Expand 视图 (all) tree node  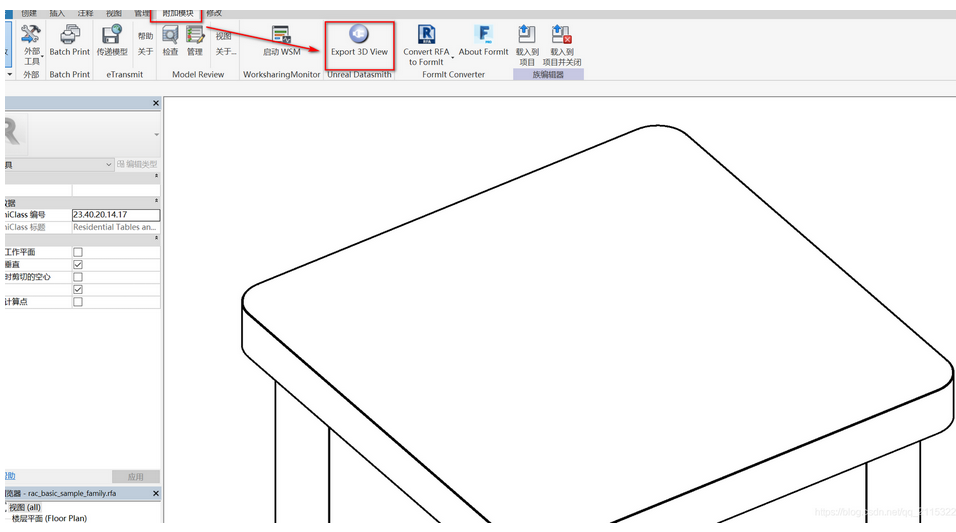tap(7, 507)
